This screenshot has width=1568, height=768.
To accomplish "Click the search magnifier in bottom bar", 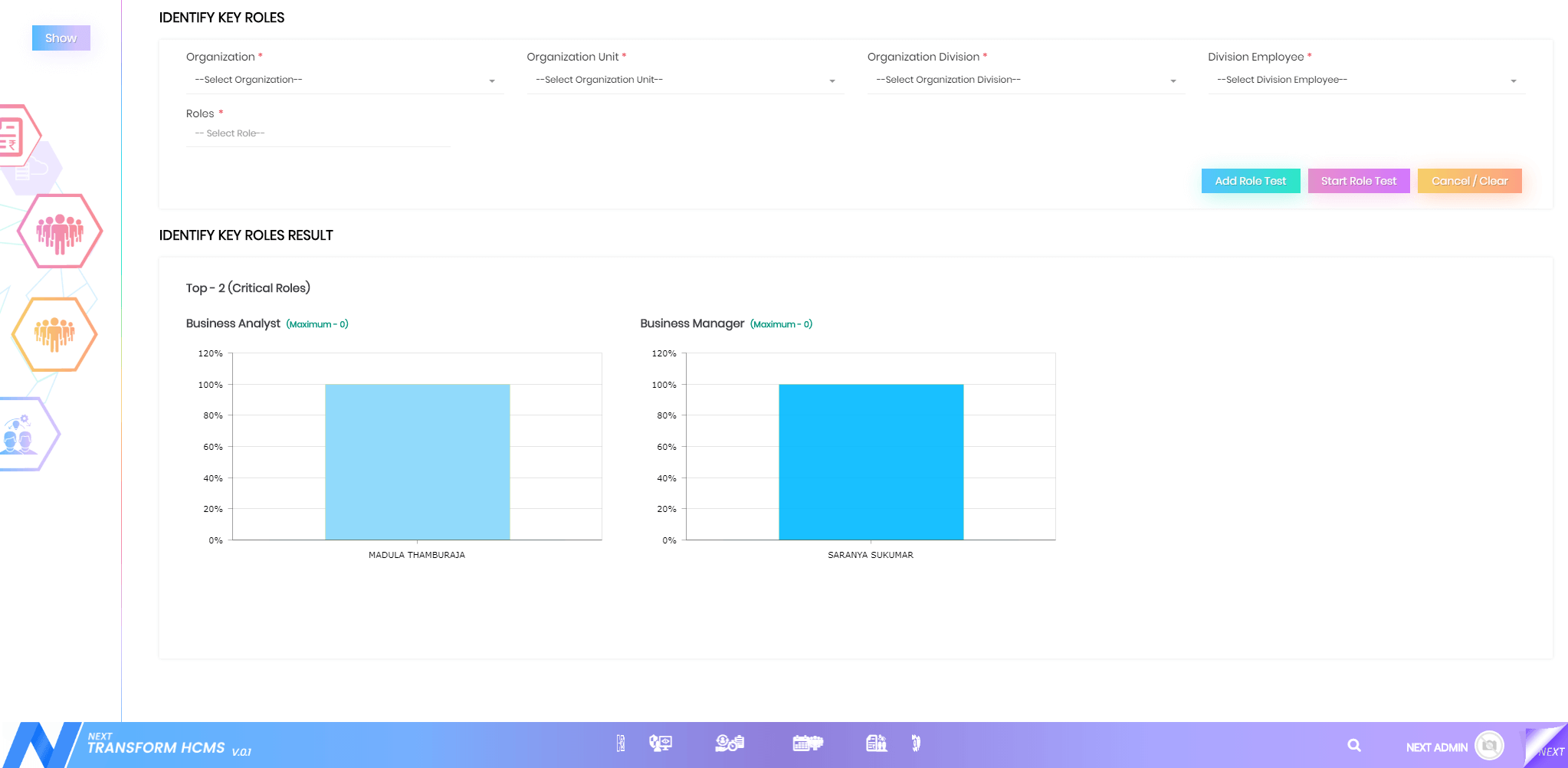I will [x=1354, y=745].
